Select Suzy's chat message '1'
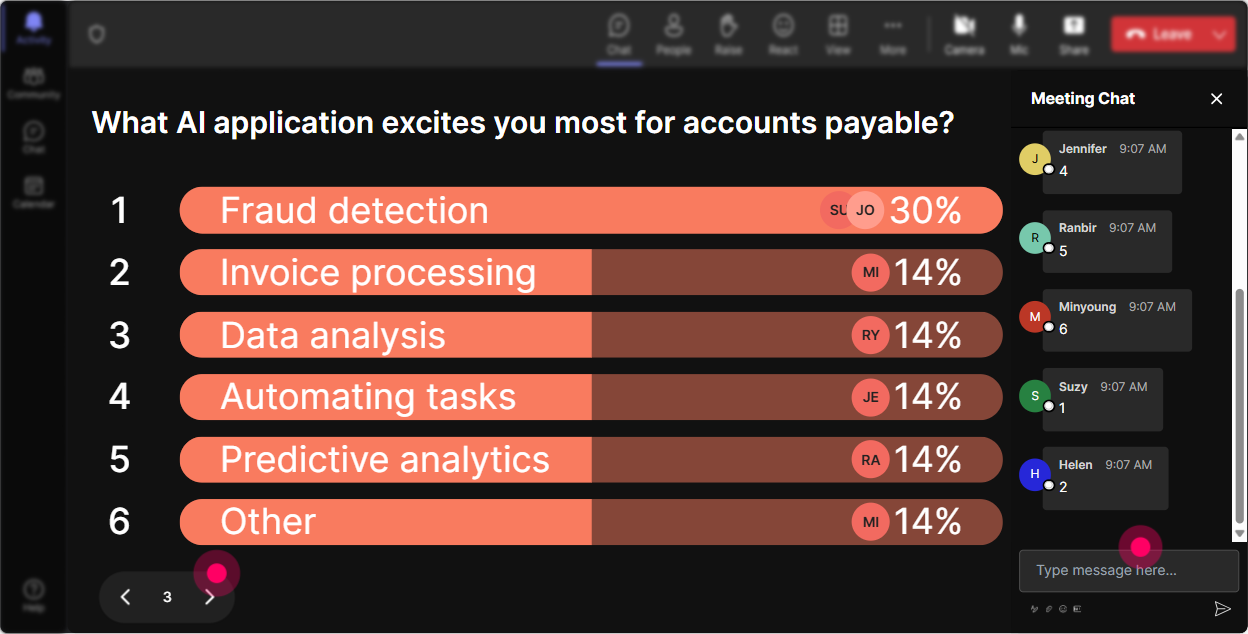 1103,399
